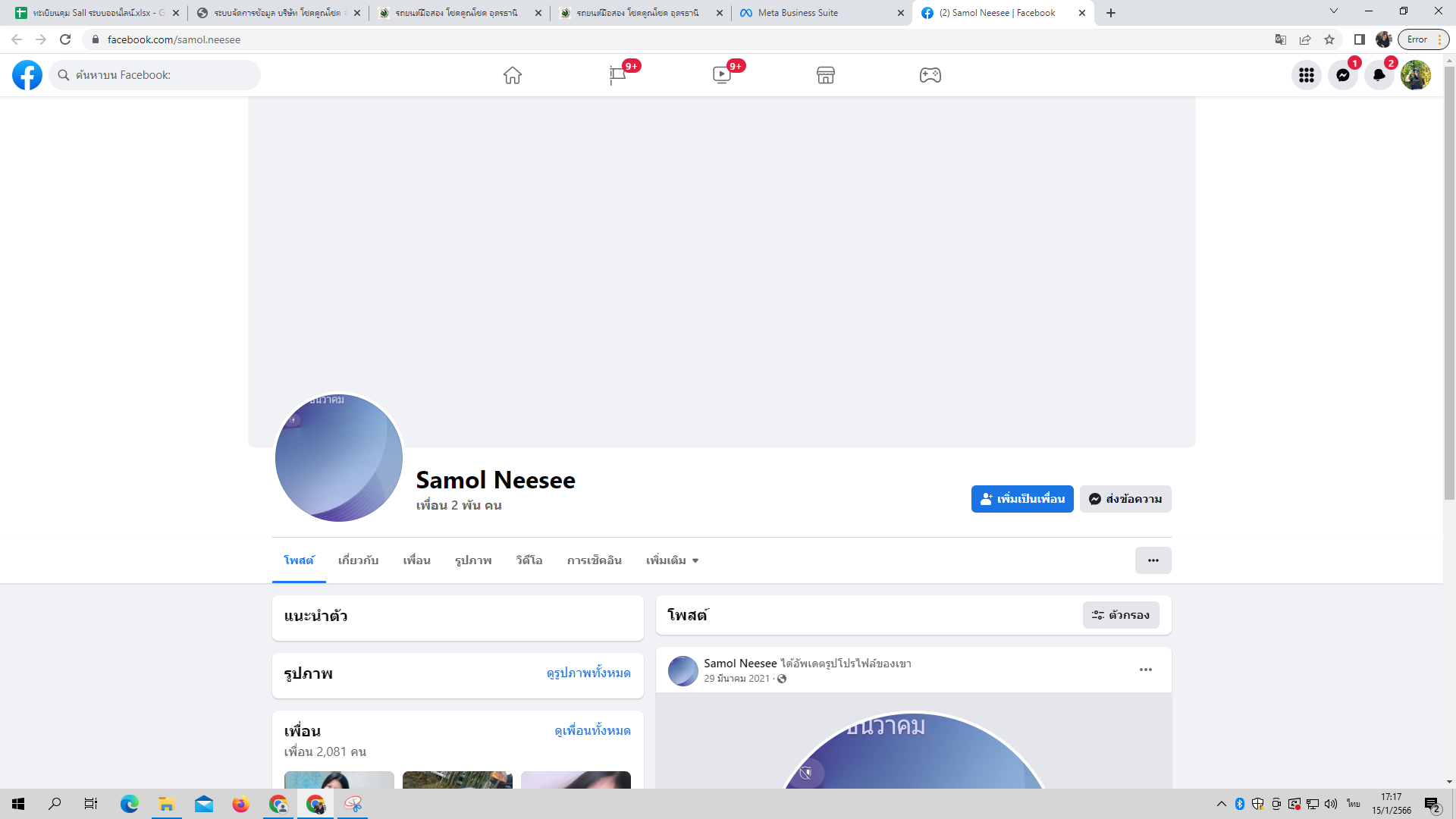Open Messenger chat icon
The width and height of the screenshot is (1456, 819).
click(1342, 75)
